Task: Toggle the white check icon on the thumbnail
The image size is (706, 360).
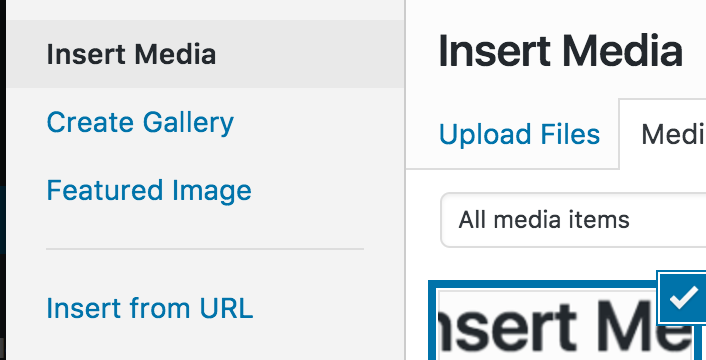Action: click(x=683, y=298)
